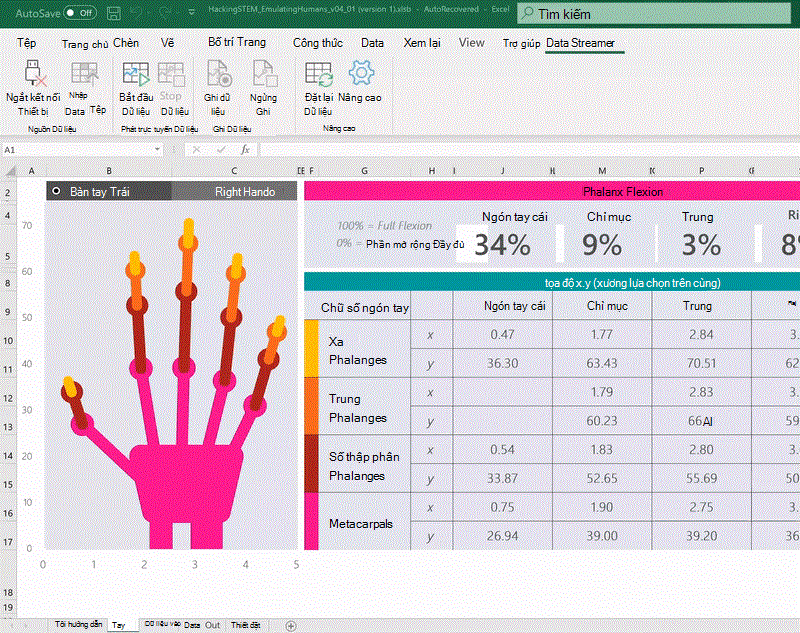
Task: Switch to Tôi hướng dẫn sheet tab
Action: click(x=79, y=624)
